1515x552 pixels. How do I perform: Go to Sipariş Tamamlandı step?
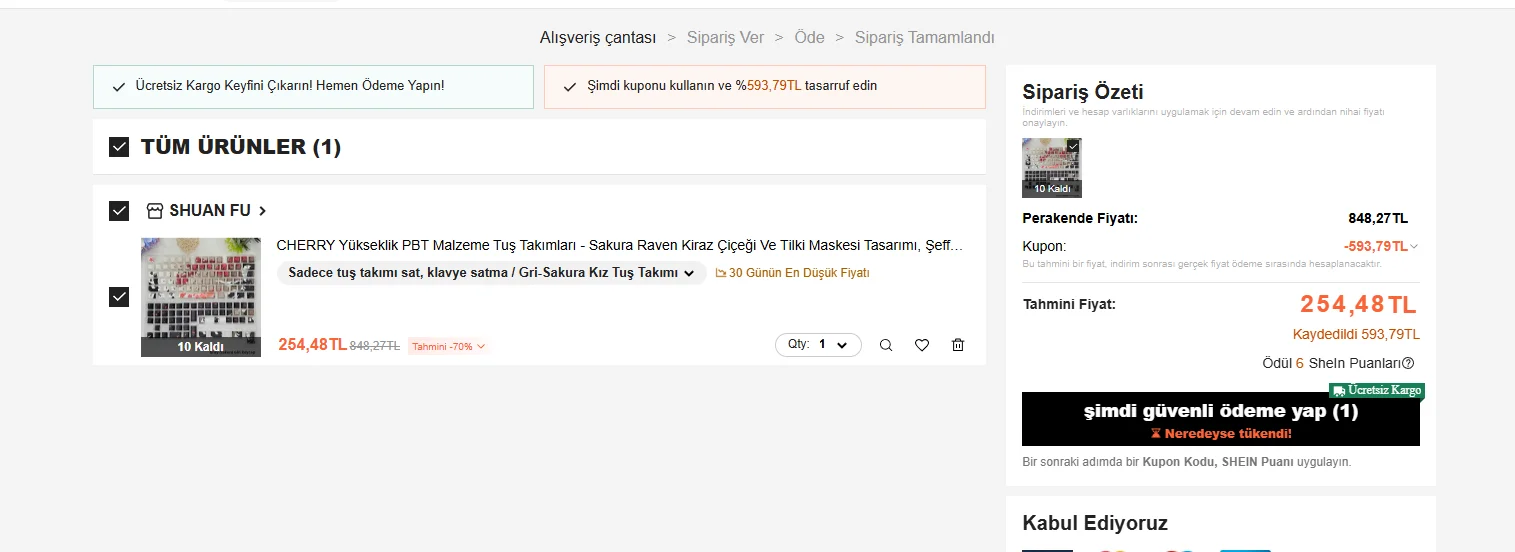pos(925,37)
